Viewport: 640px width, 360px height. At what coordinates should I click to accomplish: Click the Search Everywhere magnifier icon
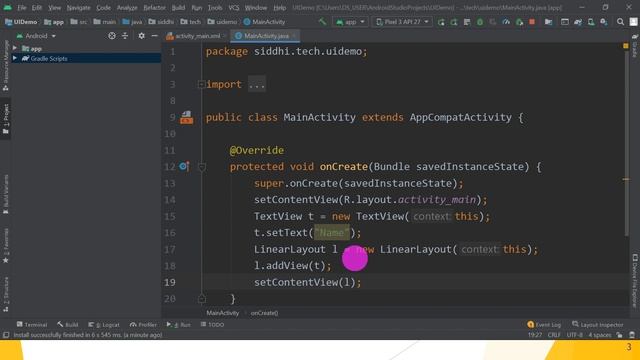click(620, 22)
